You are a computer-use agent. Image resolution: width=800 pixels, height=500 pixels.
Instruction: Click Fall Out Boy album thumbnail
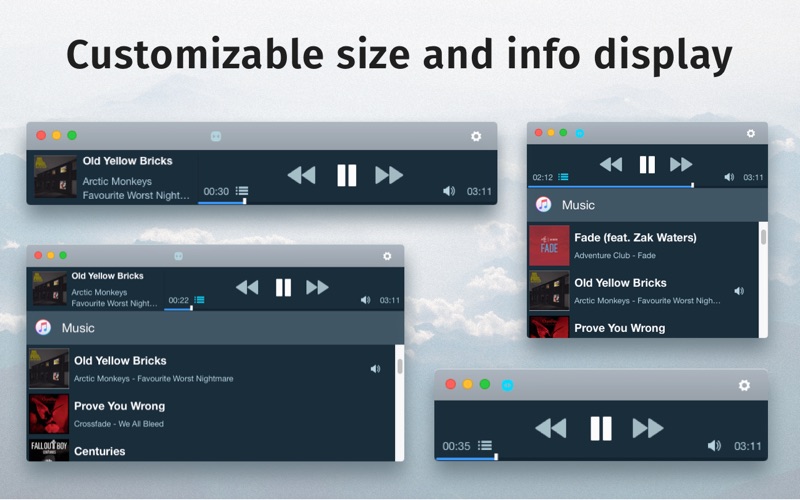click(49, 449)
